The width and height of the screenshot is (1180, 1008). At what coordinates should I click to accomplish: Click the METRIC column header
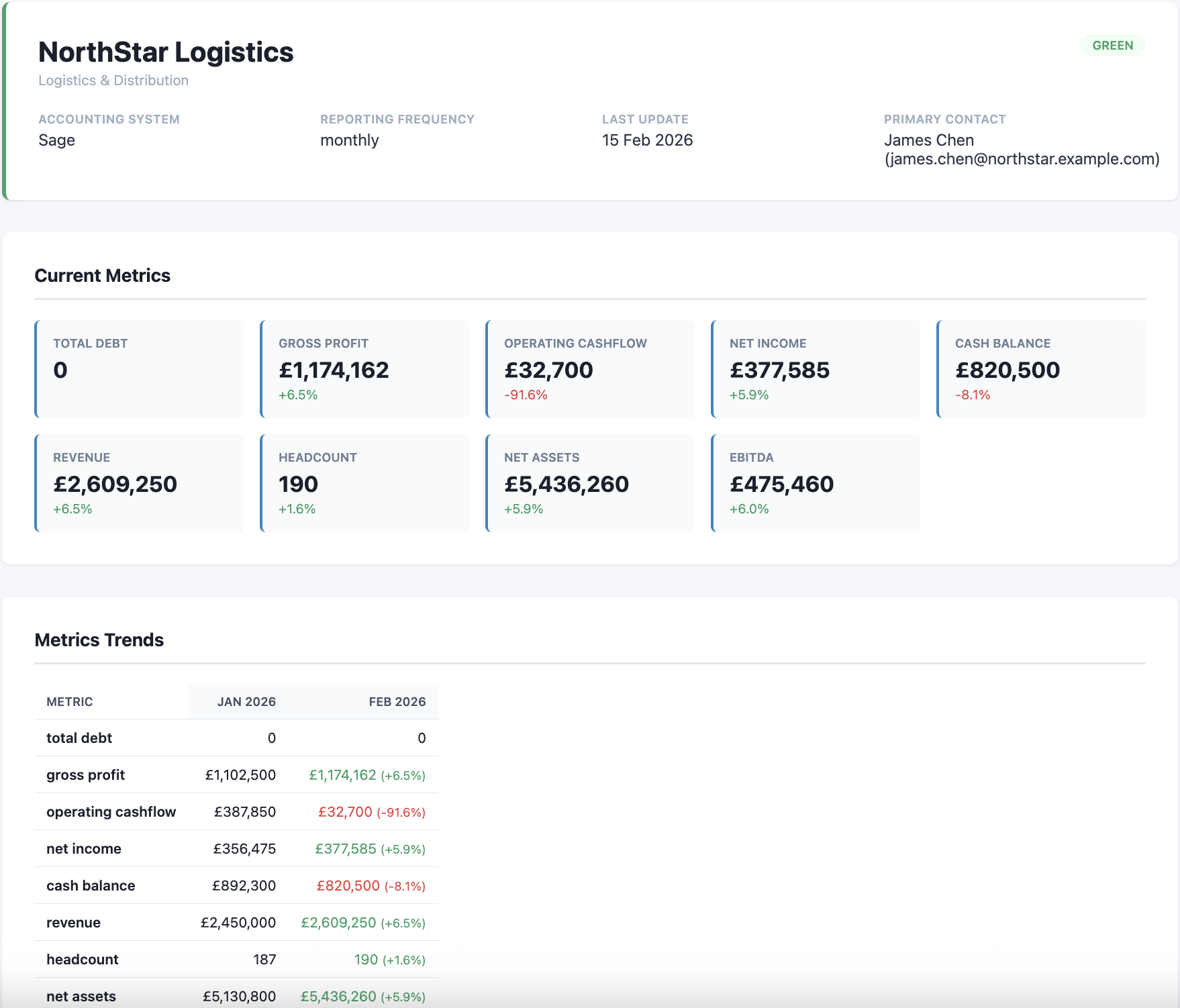pyautogui.click(x=69, y=701)
